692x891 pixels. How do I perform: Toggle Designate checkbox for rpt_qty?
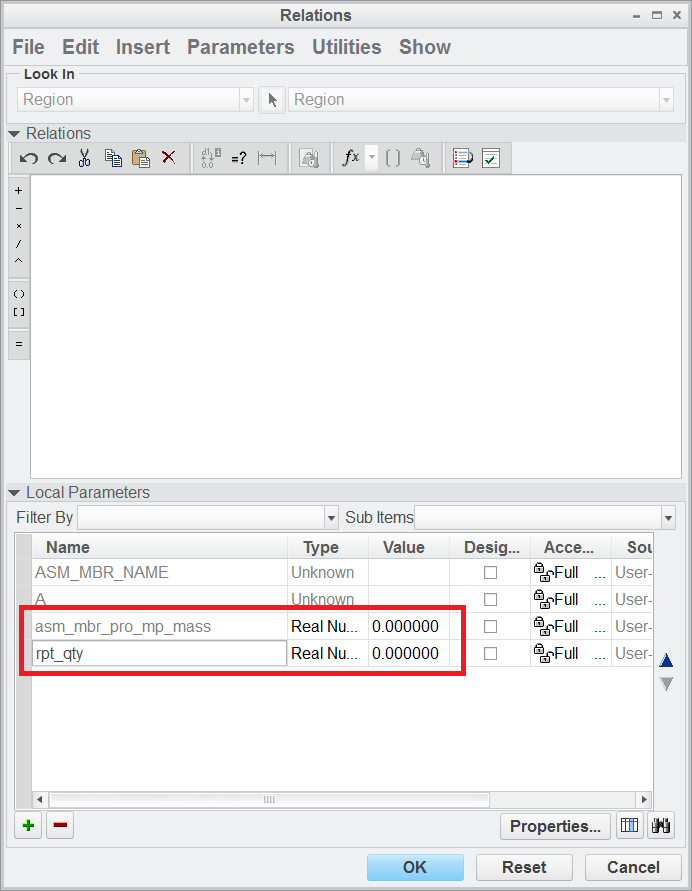point(490,653)
